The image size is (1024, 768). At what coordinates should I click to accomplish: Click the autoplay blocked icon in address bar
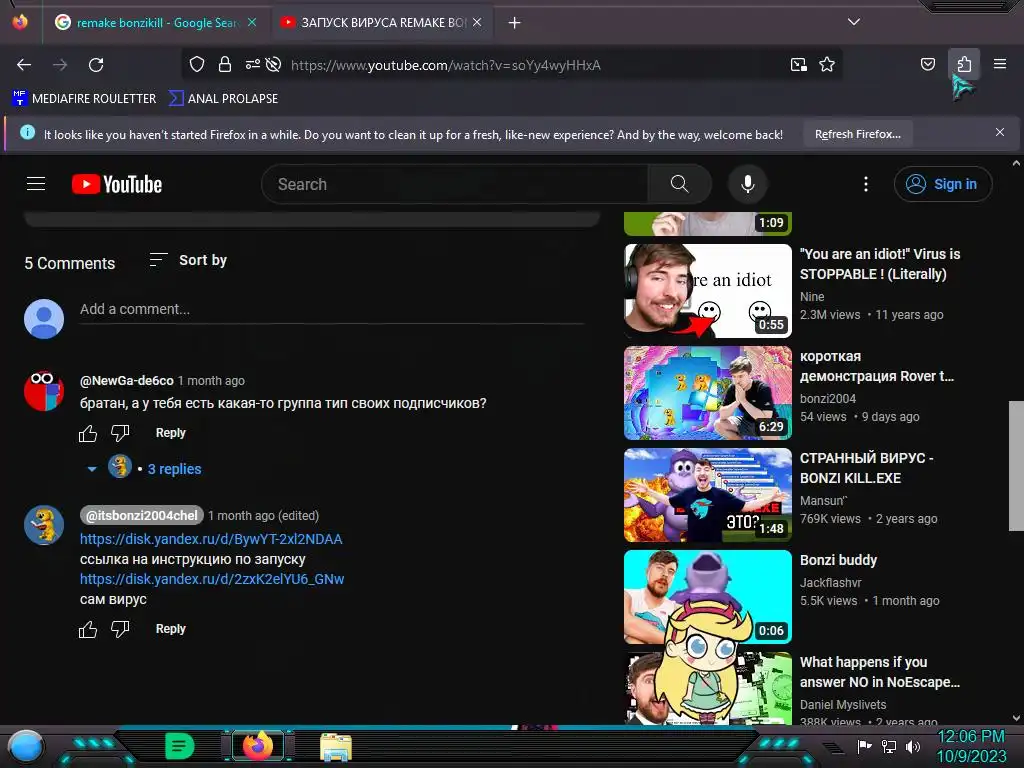(274, 65)
